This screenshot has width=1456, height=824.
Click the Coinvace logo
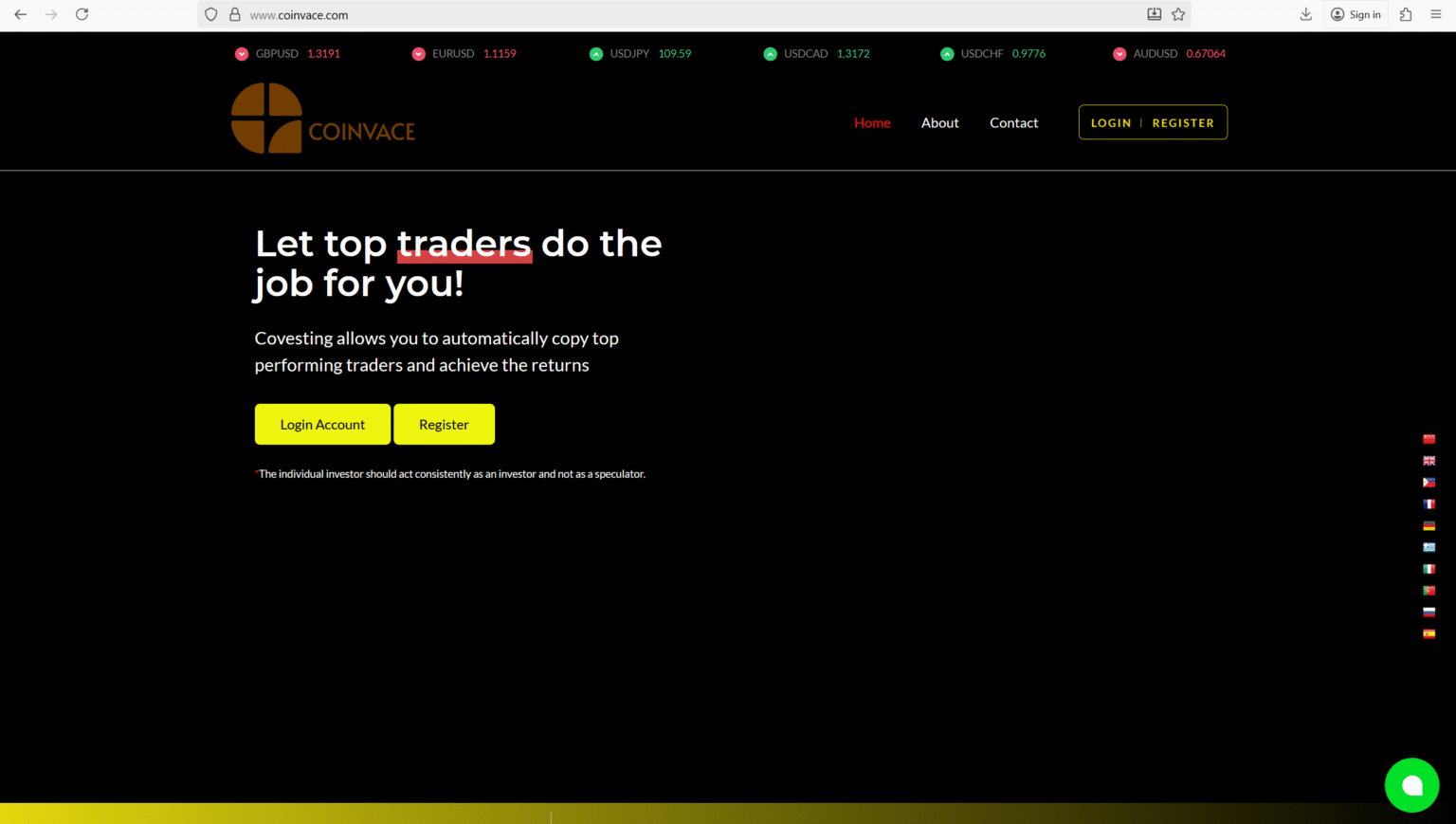(323, 119)
